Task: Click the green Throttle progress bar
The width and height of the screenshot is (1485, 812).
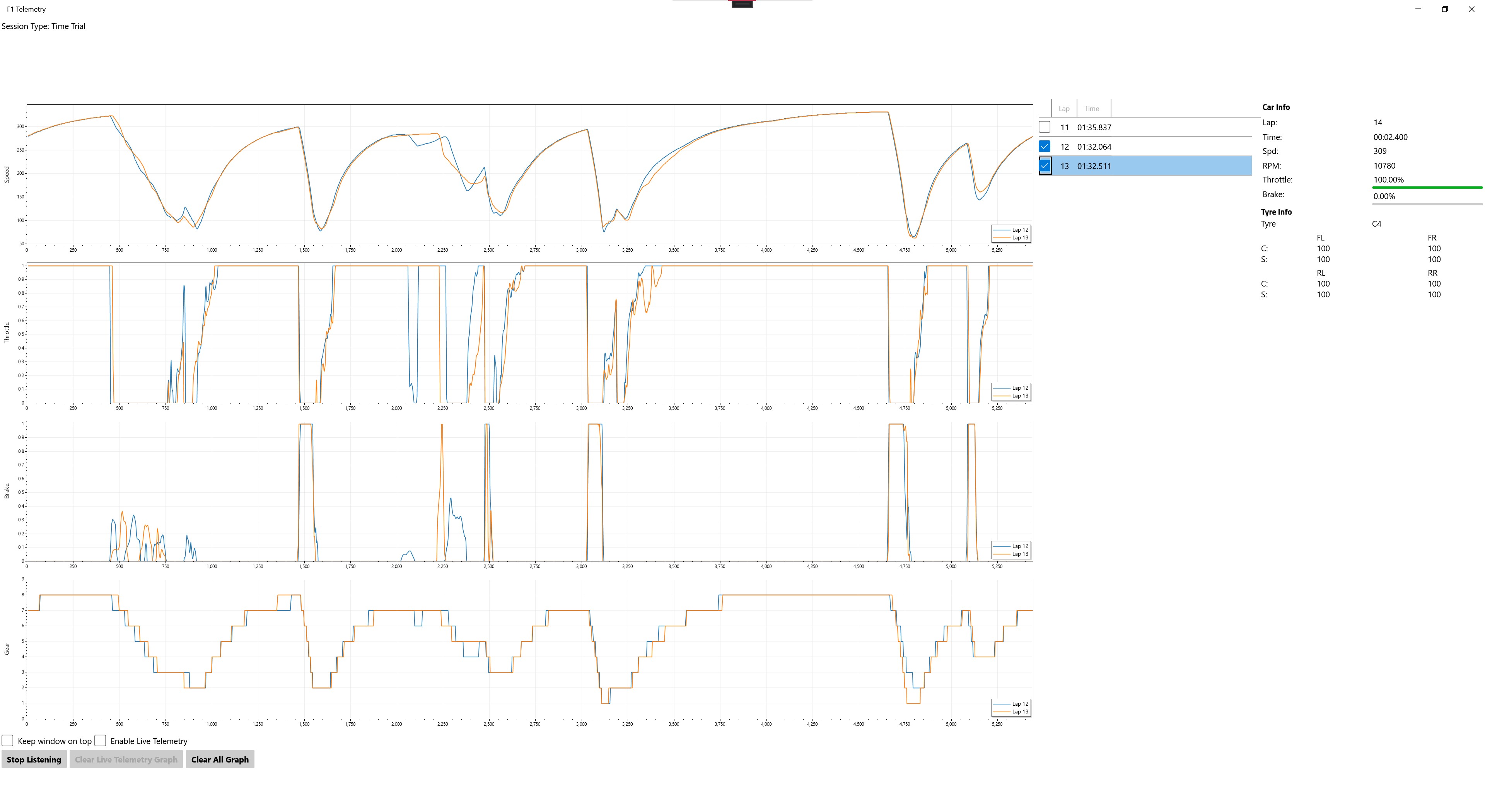Action: point(1427,188)
